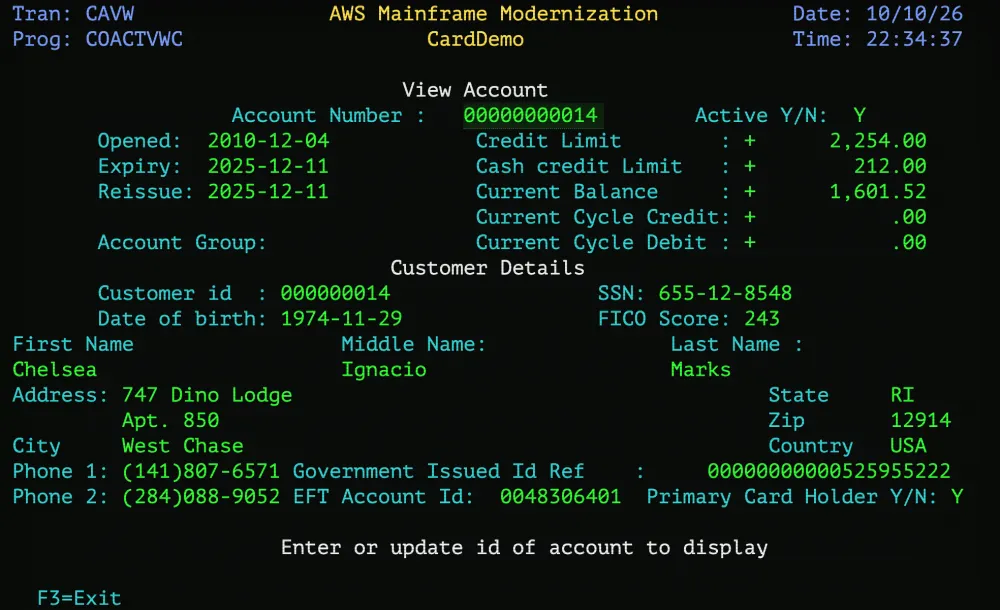Click the AWS Mainframe Modernization title
Screen dimensions: 1000x610
pyautogui.click(x=494, y=13)
